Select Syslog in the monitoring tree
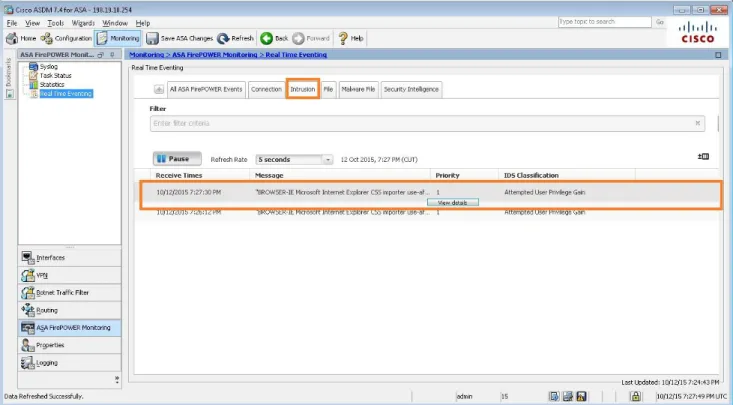Image resolution: width=733 pixels, height=405 pixels. click(49, 66)
